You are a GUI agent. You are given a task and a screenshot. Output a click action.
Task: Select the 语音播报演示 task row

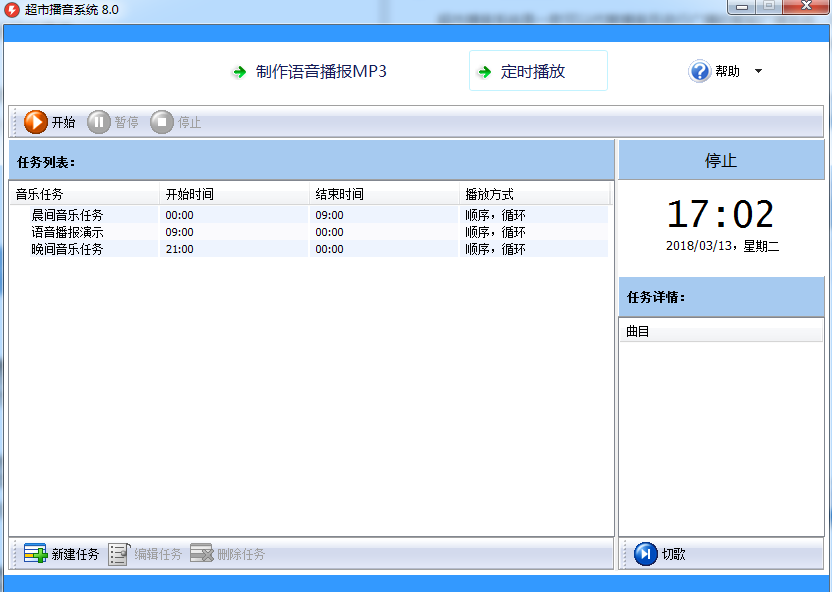coord(309,232)
